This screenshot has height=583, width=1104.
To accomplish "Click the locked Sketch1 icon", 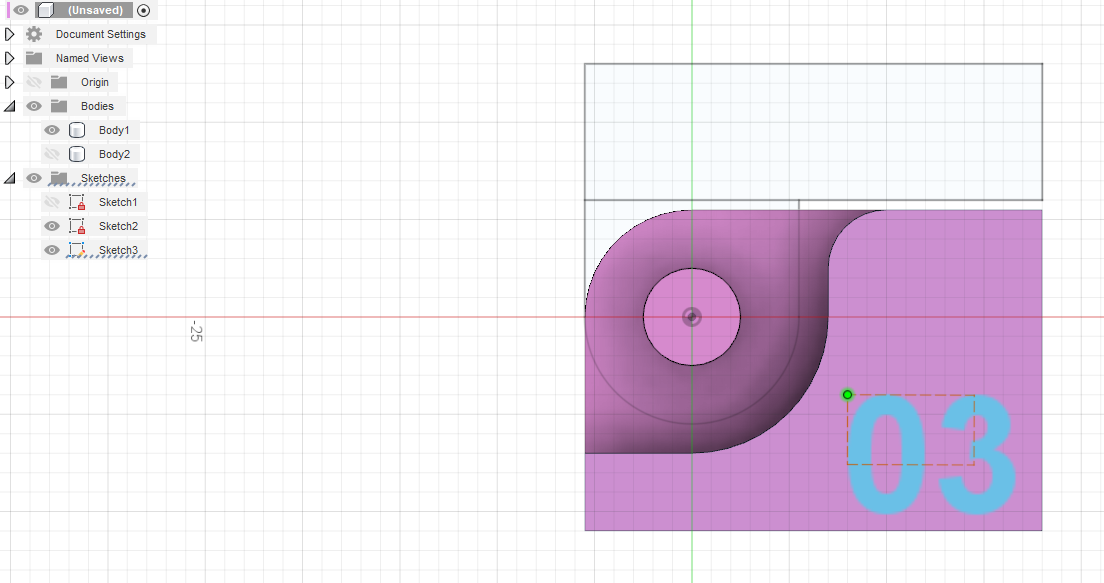I will [x=77, y=202].
